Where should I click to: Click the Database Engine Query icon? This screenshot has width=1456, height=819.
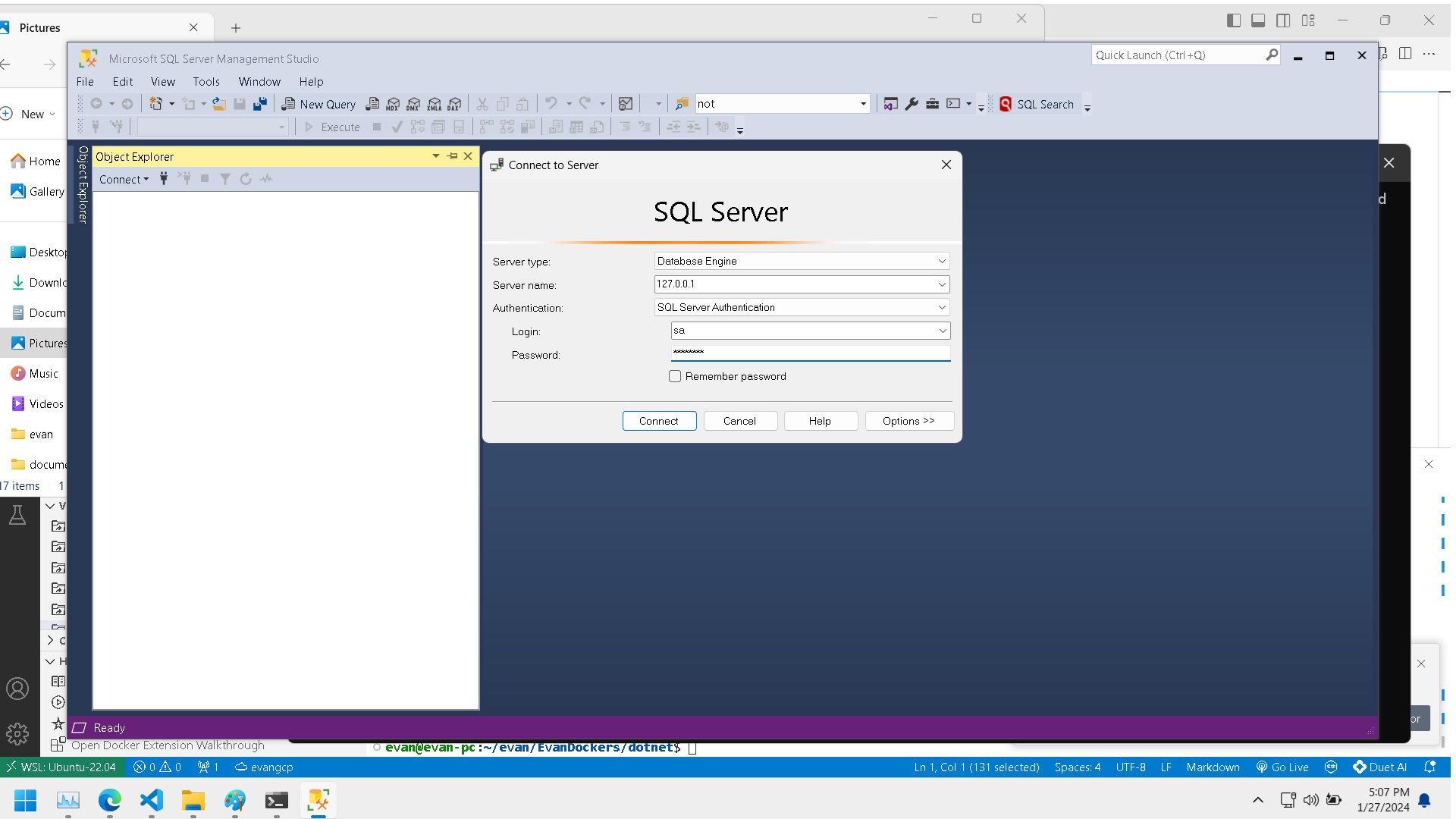372,104
